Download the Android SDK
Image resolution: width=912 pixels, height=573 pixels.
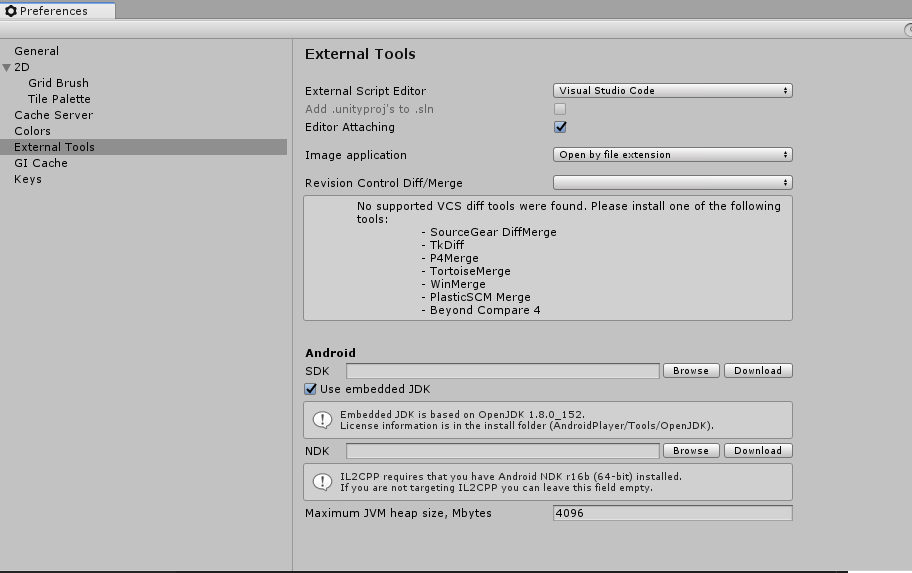(x=758, y=371)
